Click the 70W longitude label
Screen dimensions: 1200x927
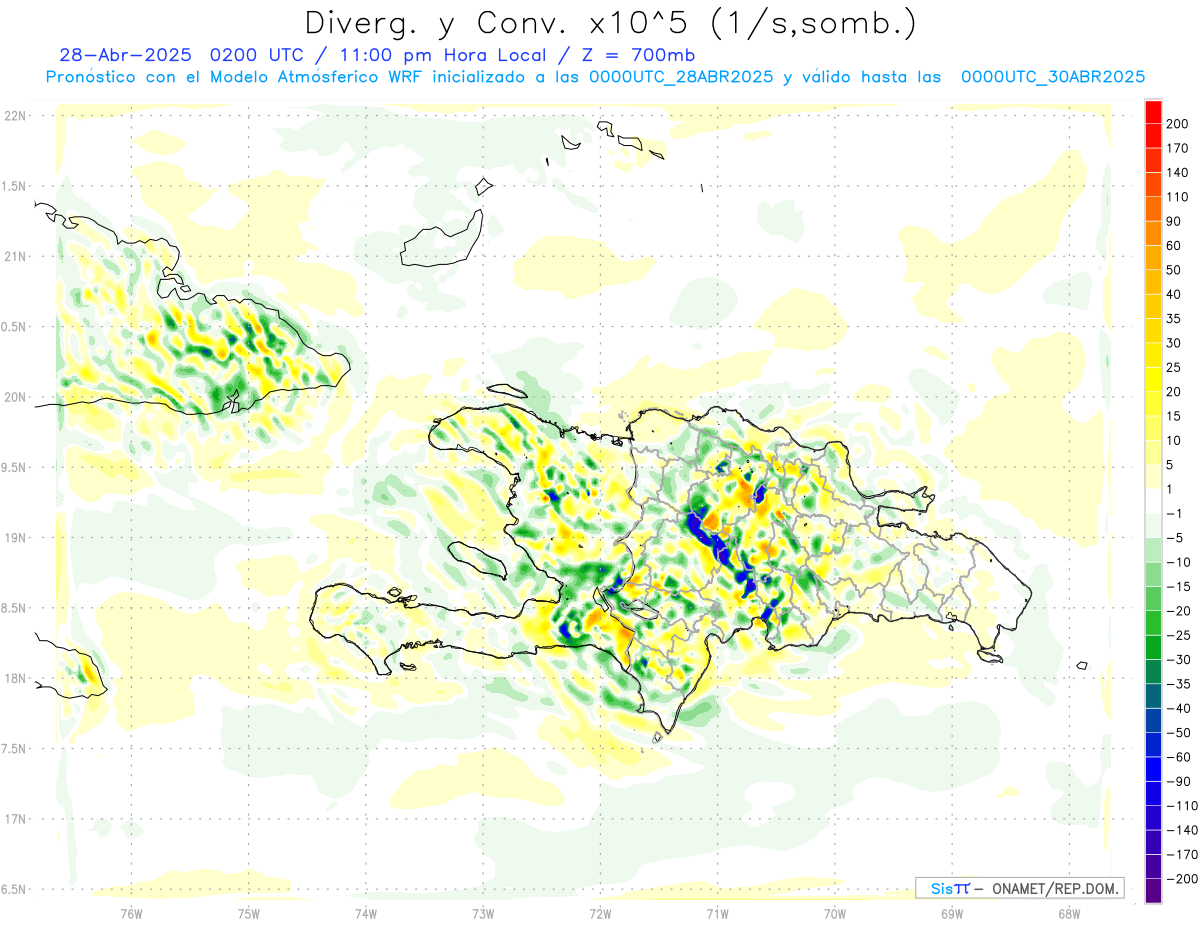[835, 914]
